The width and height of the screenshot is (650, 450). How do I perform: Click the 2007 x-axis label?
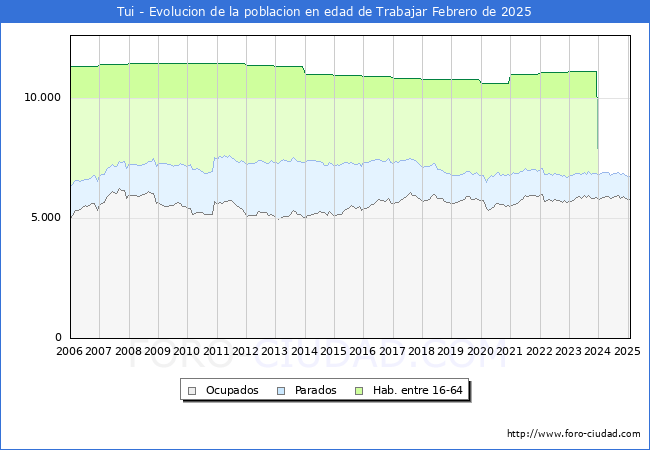point(99,351)
